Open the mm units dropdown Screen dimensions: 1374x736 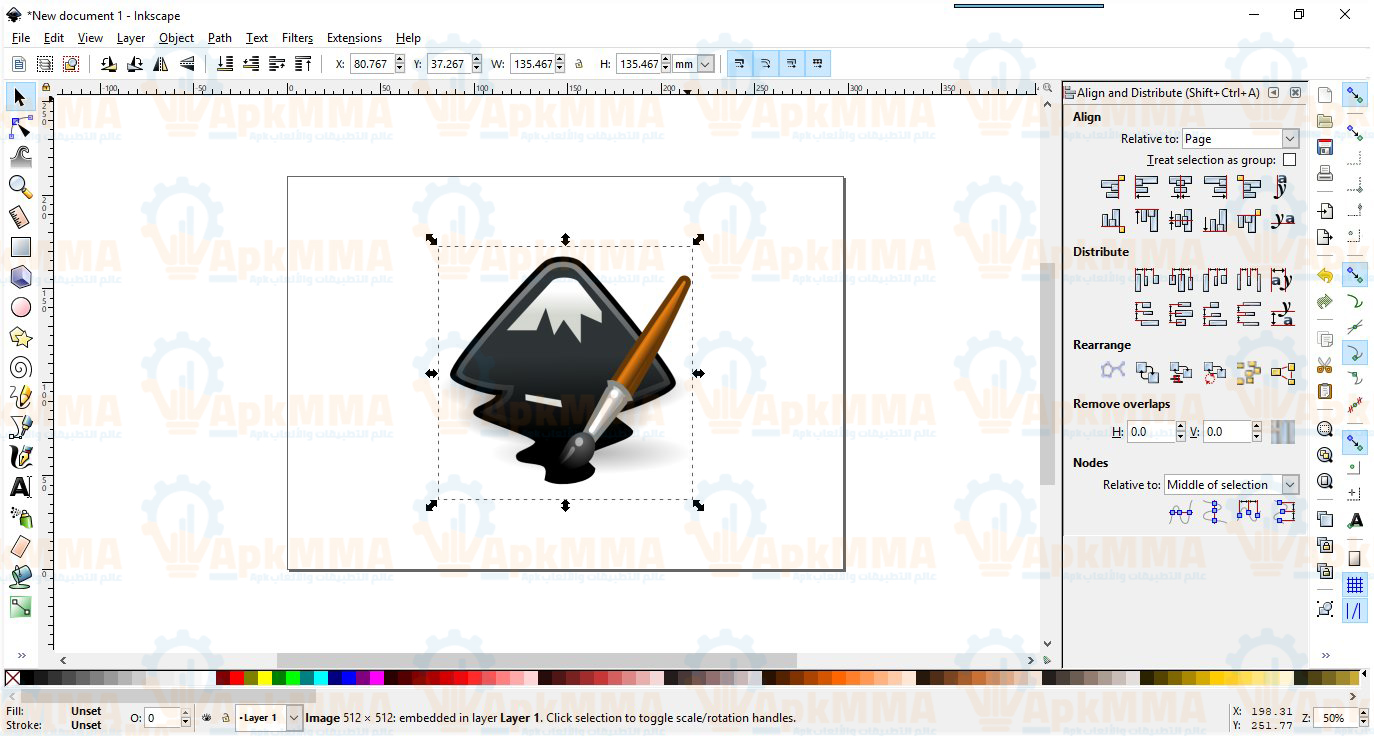pos(693,64)
